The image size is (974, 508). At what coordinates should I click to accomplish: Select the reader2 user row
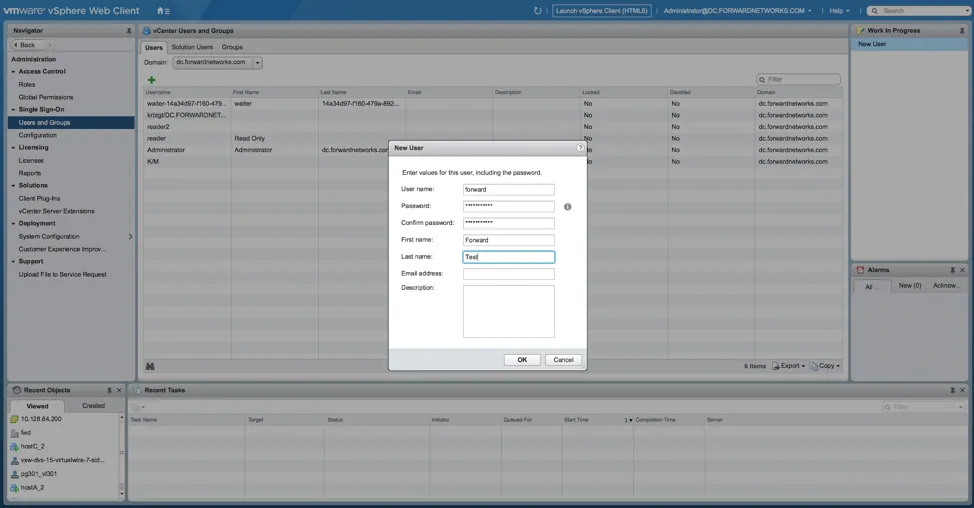[493, 127]
